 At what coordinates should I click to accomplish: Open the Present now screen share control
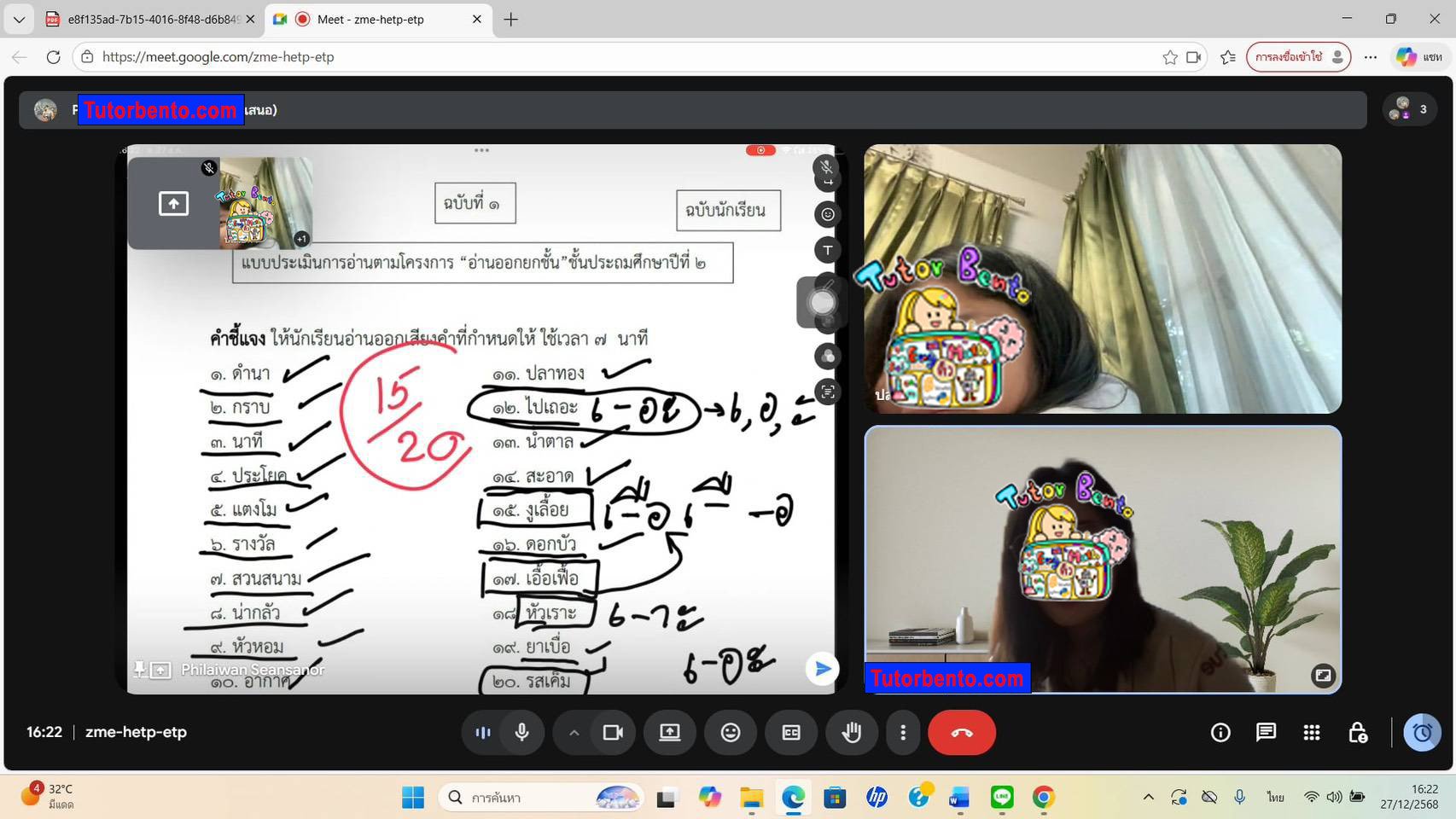point(669,732)
